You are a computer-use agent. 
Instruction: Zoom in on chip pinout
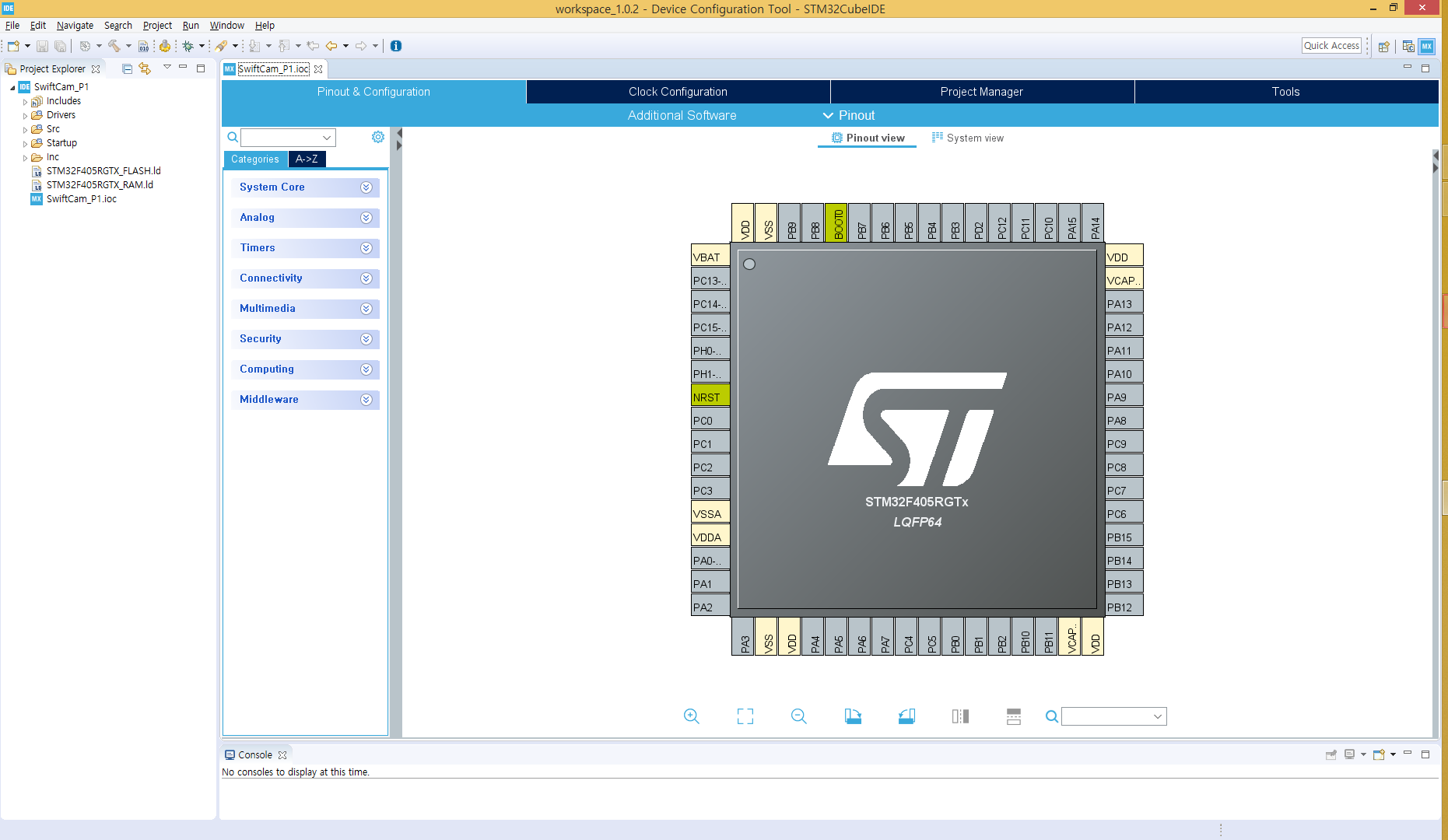691,716
